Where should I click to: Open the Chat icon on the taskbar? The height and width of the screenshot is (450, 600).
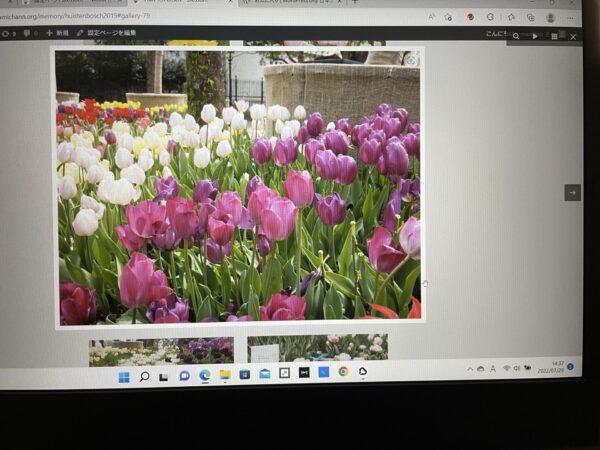coord(184,376)
